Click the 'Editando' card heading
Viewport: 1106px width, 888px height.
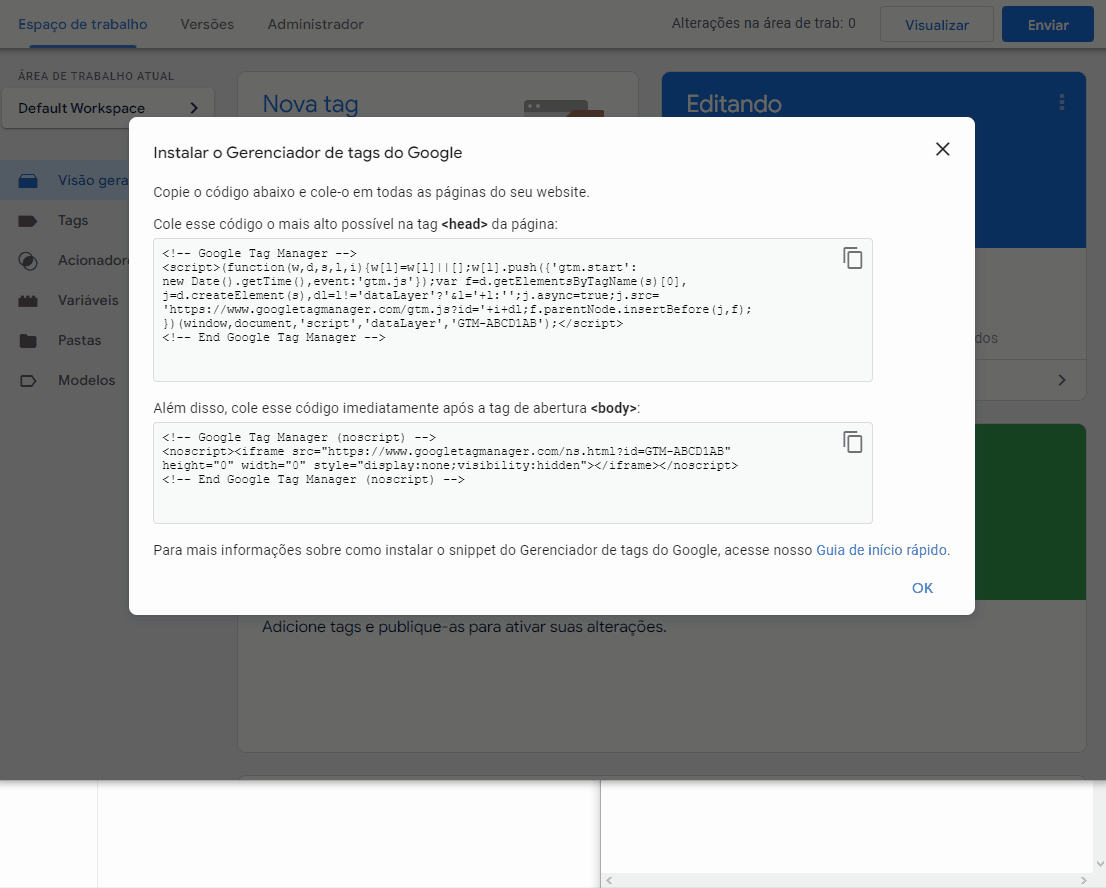(x=734, y=104)
